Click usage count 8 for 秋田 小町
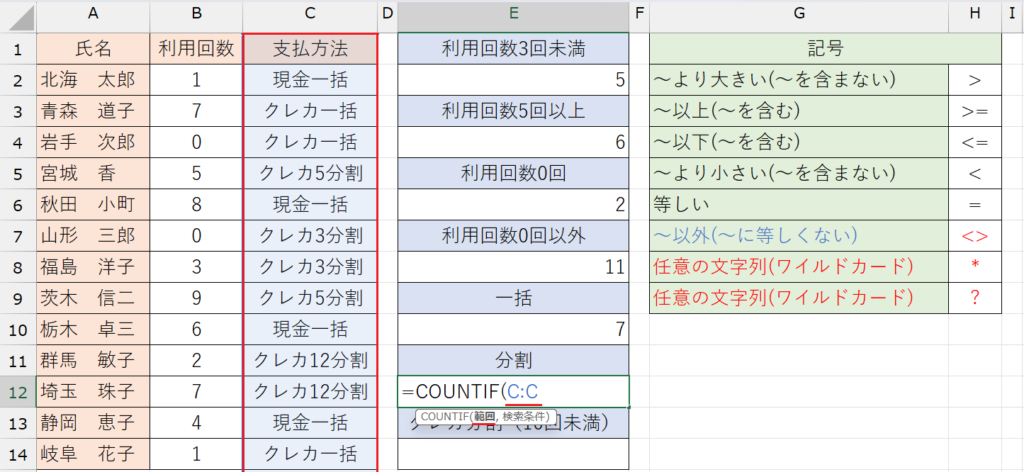The image size is (1024, 472). (x=196, y=204)
